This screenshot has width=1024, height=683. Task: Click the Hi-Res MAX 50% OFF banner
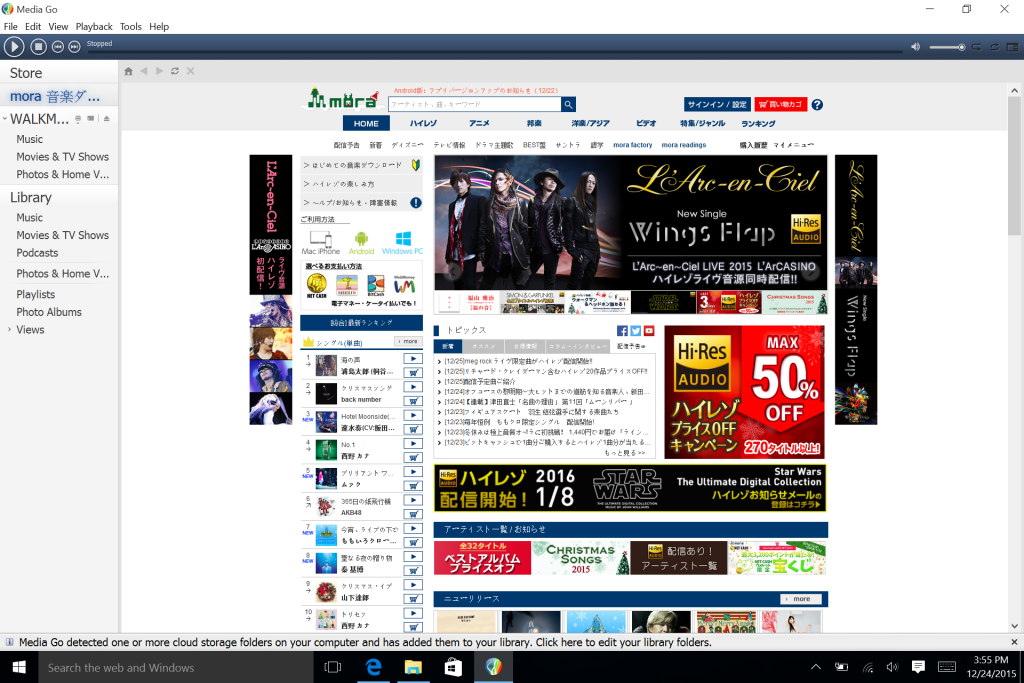coord(744,392)
